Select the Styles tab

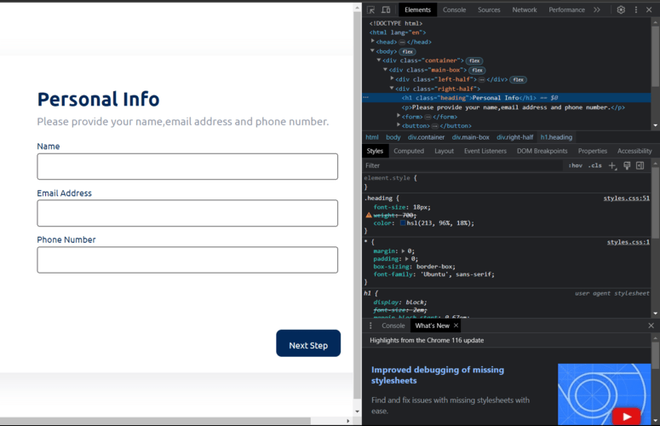click(375, 151)
